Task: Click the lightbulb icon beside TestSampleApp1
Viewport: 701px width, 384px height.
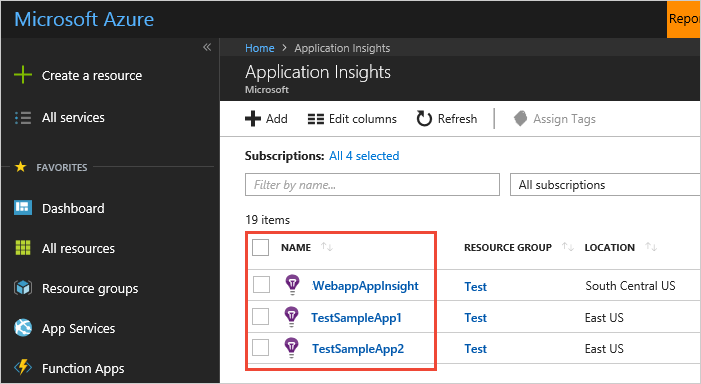Action: tap(291, 317)
